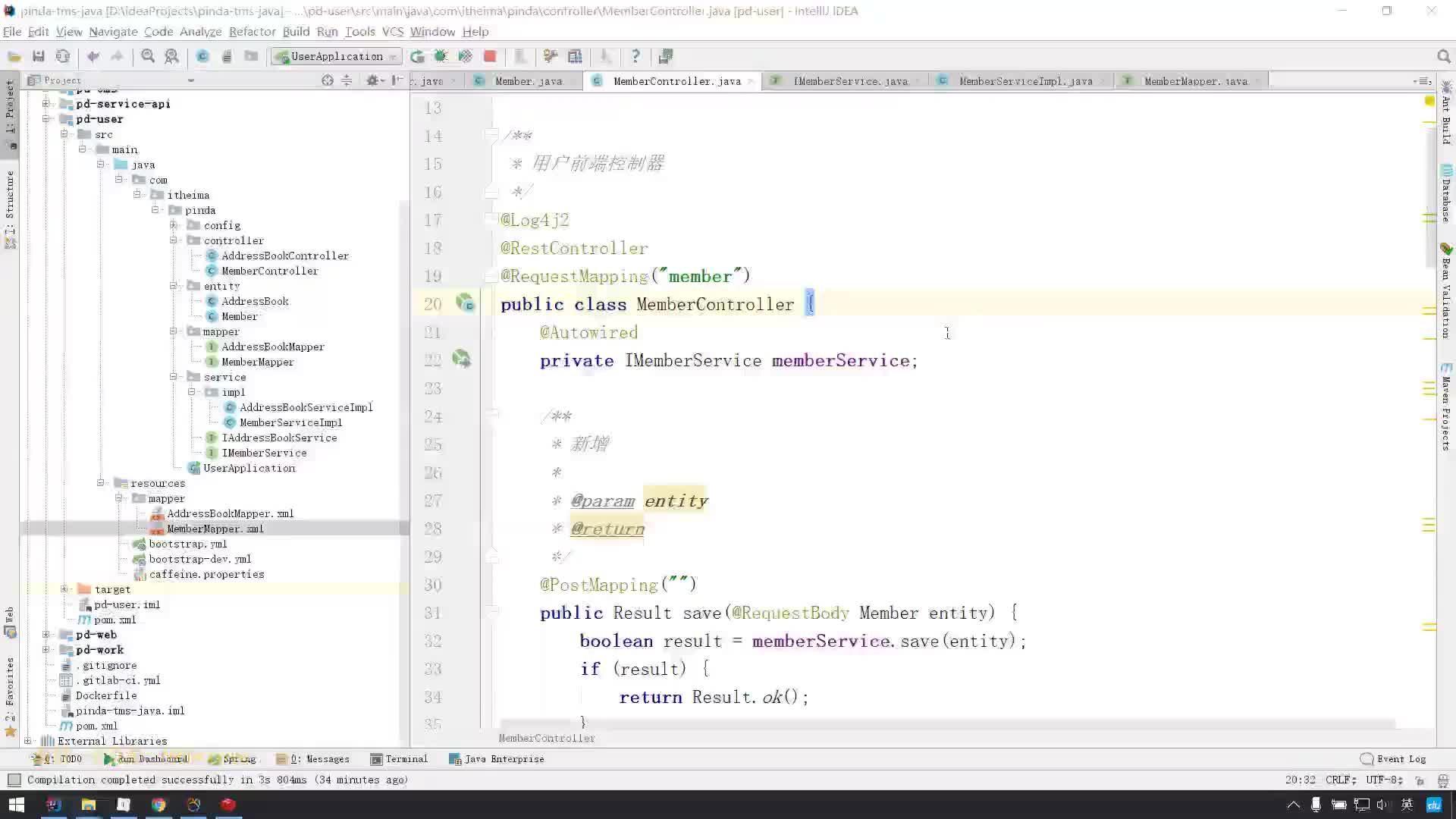Open the Database side panel
This screenshot has width=1456, height=819.
[x=1446, y=193]
